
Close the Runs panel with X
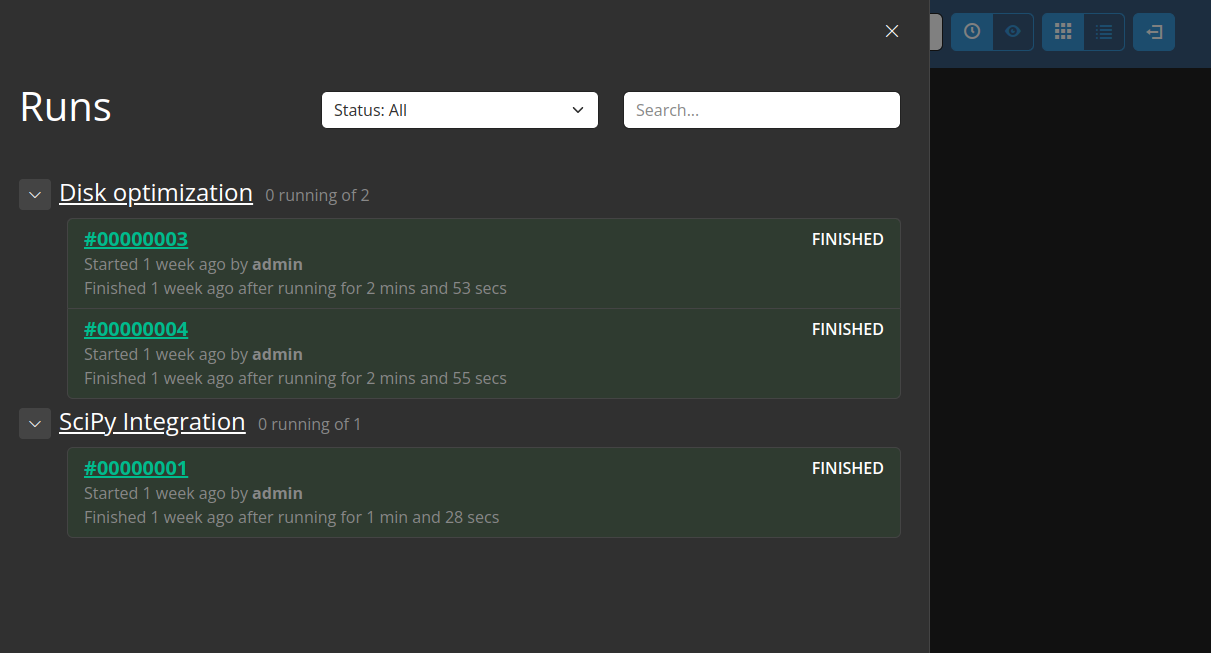[x=892, y=31]
